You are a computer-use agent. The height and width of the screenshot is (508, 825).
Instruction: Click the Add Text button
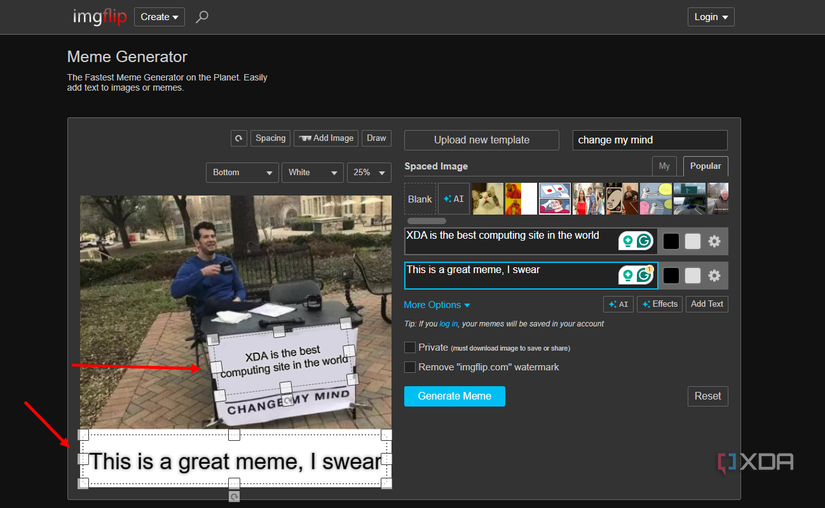707,304
